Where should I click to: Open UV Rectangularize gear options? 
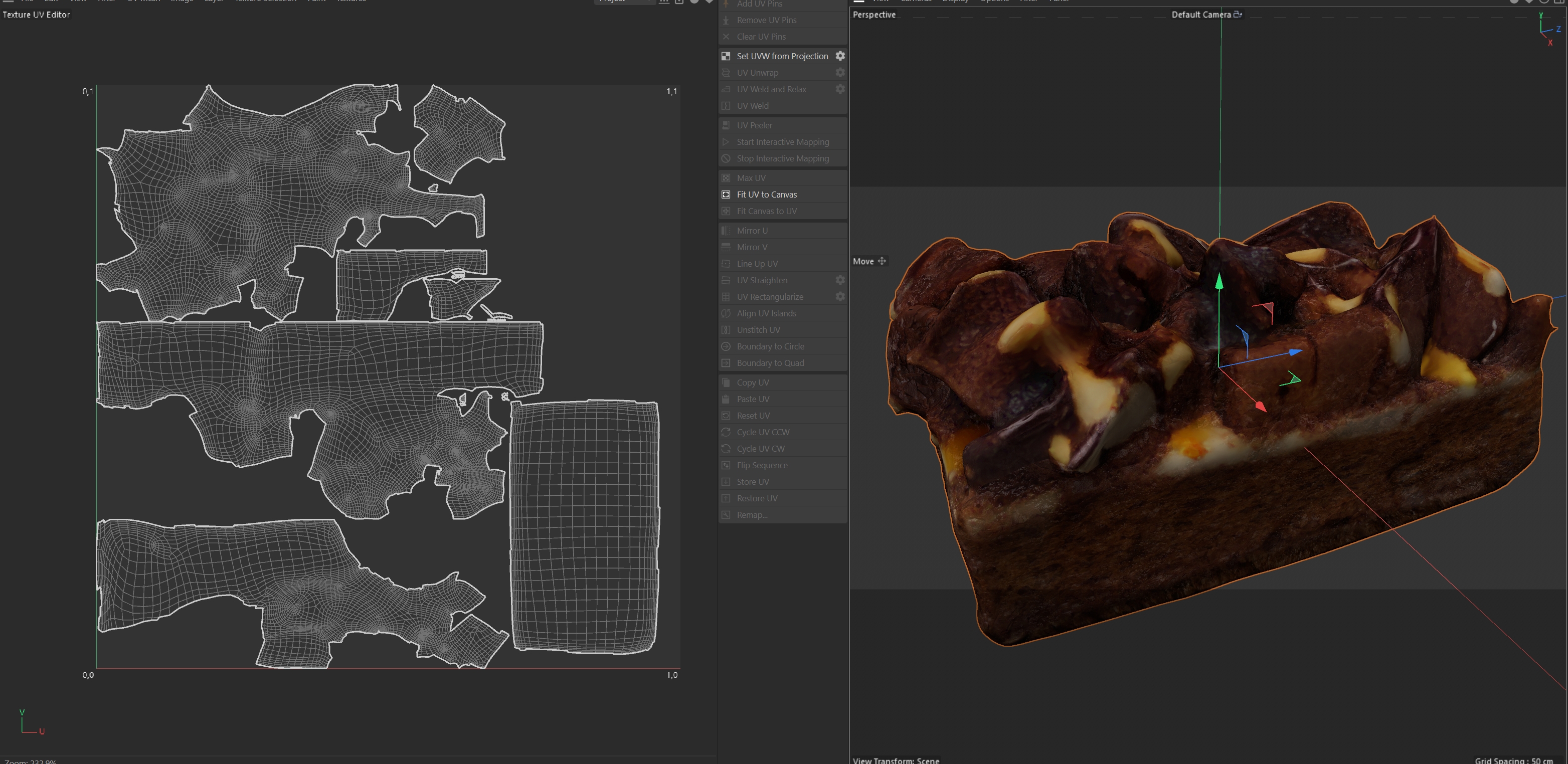pyautogui.click(x=840, y=296)
